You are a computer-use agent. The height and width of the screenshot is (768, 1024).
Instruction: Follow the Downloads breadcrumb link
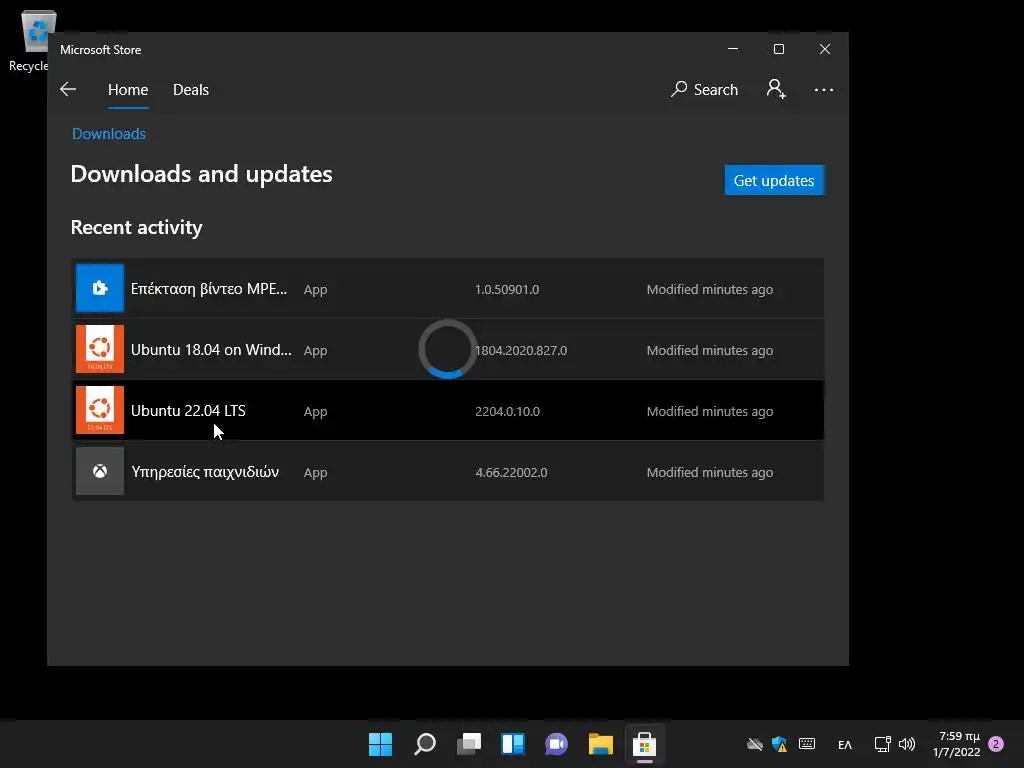click(x=108, y=133)
